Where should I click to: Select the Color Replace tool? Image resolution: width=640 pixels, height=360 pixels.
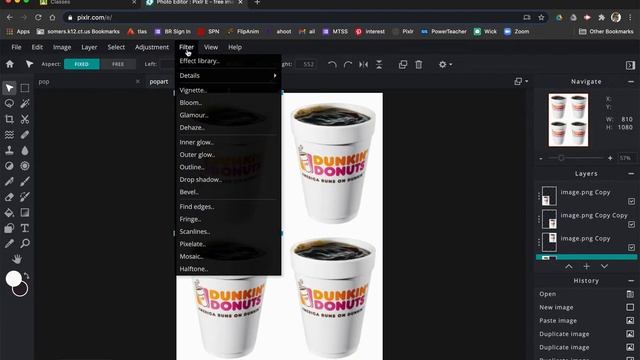25,197
